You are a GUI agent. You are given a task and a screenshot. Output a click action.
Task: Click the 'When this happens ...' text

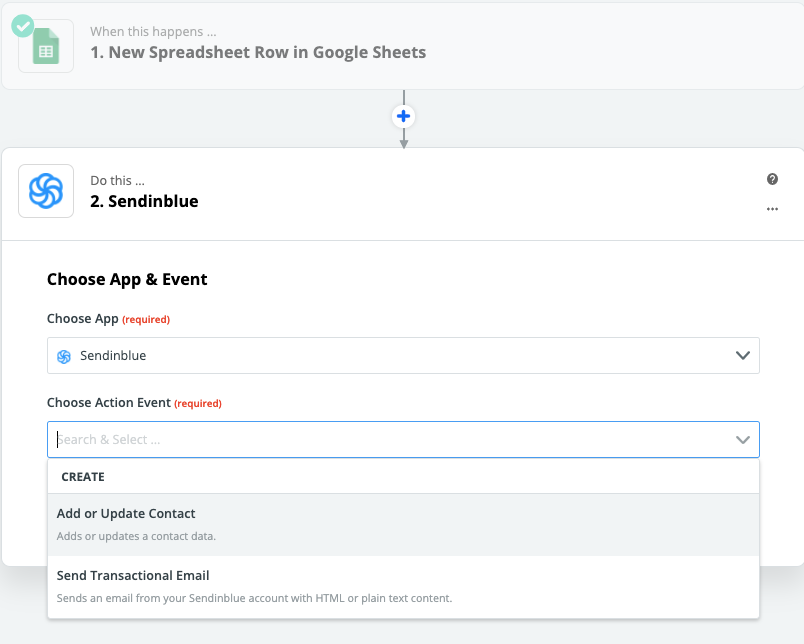153,31
